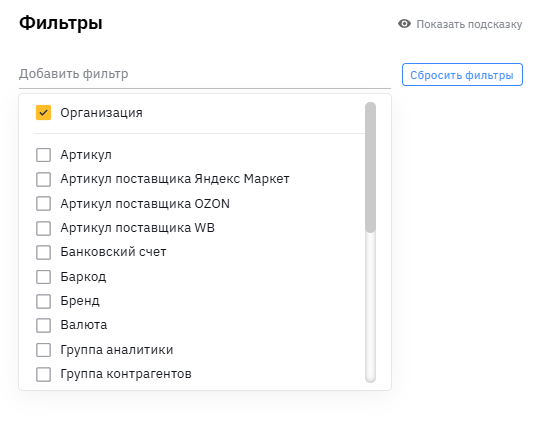
Task: Click the Показать подсказку link
Action: point(469,24)
